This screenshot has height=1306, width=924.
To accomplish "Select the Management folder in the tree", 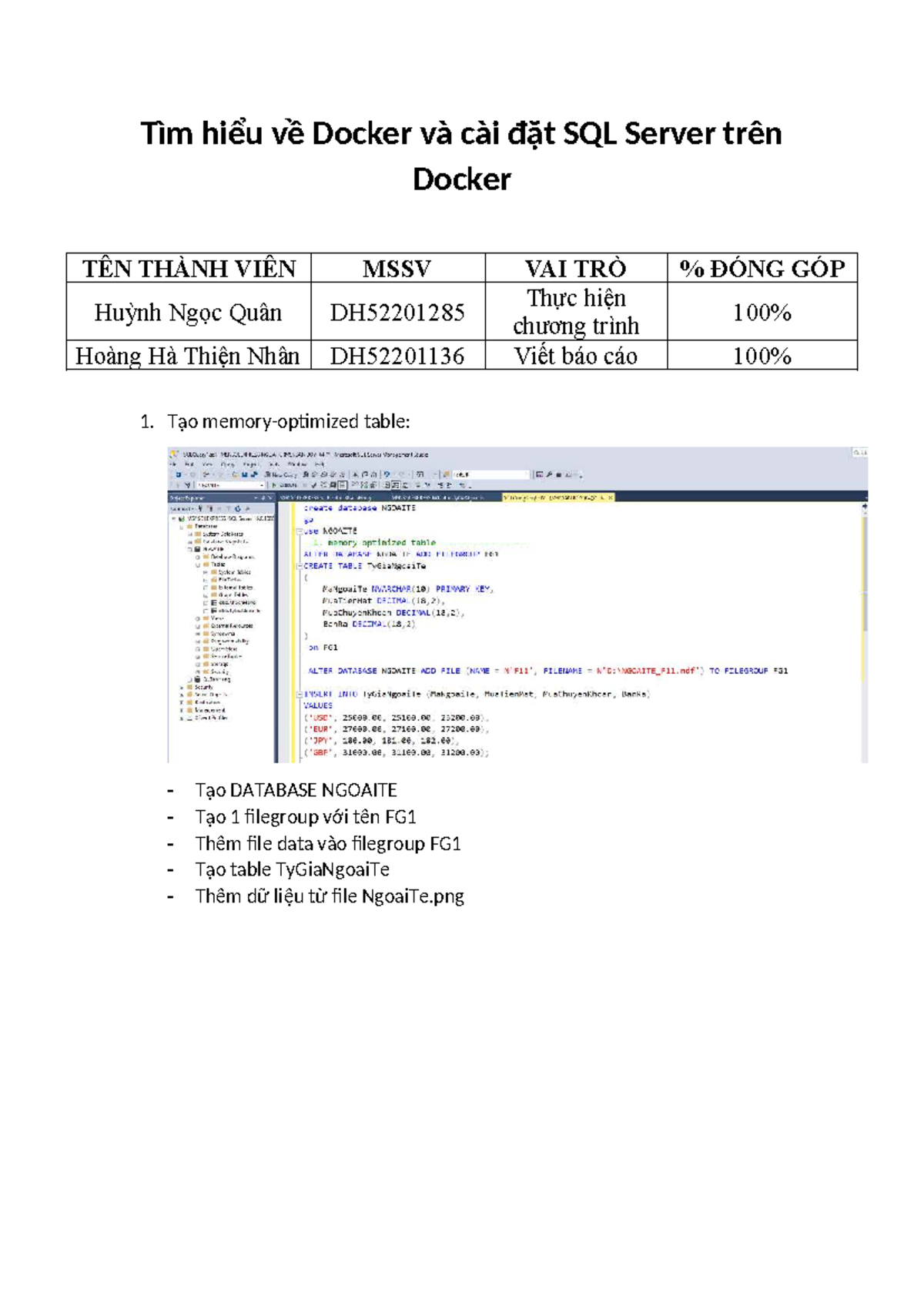I will pos(209,710).
